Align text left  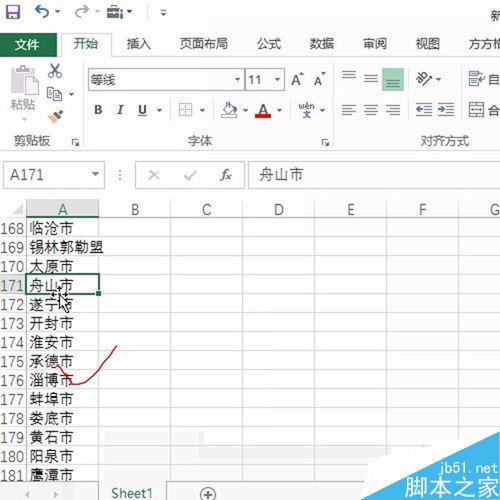click(349, 110)
